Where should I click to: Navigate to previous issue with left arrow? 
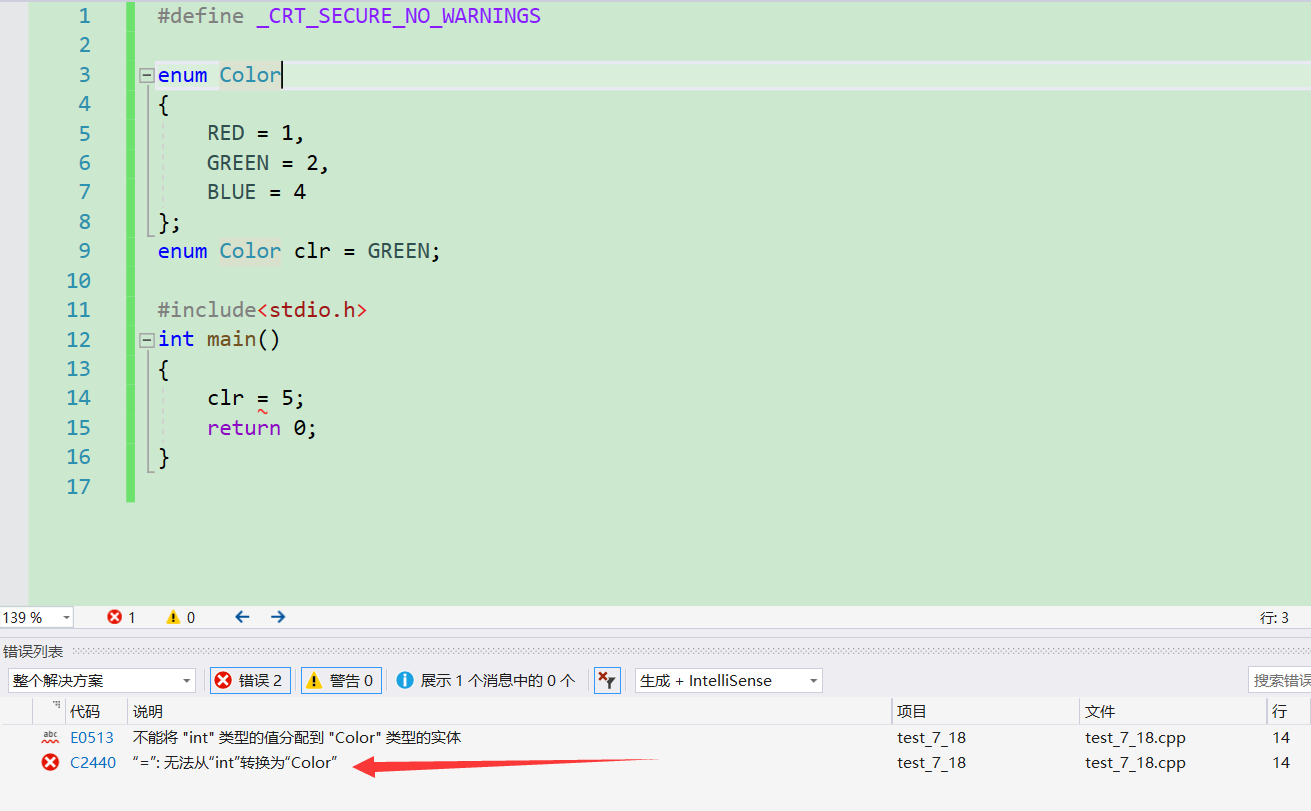(242, 617)
